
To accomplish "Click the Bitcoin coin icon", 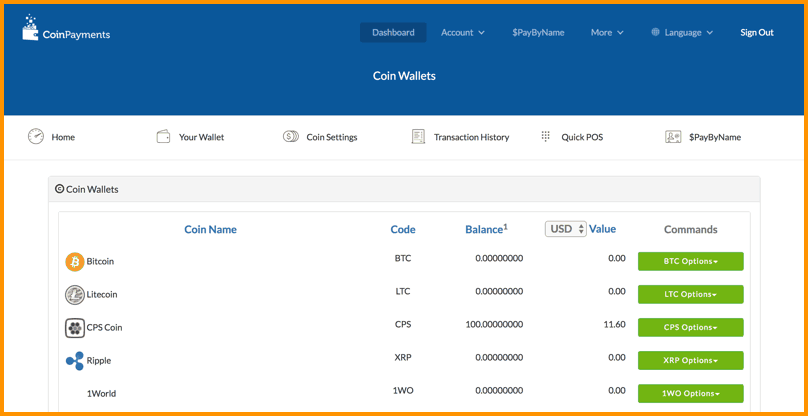I will pyautogui.click(x=75, y=262).
